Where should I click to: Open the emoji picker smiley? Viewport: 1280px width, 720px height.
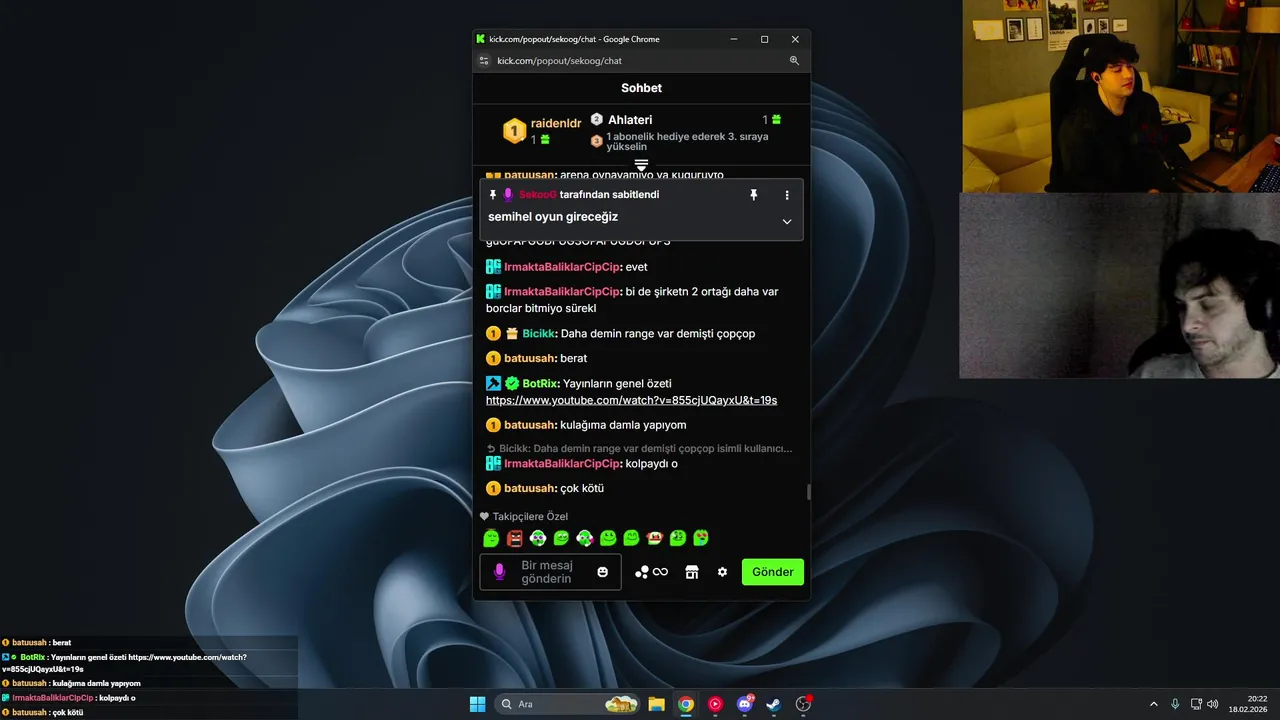point(603,572)
